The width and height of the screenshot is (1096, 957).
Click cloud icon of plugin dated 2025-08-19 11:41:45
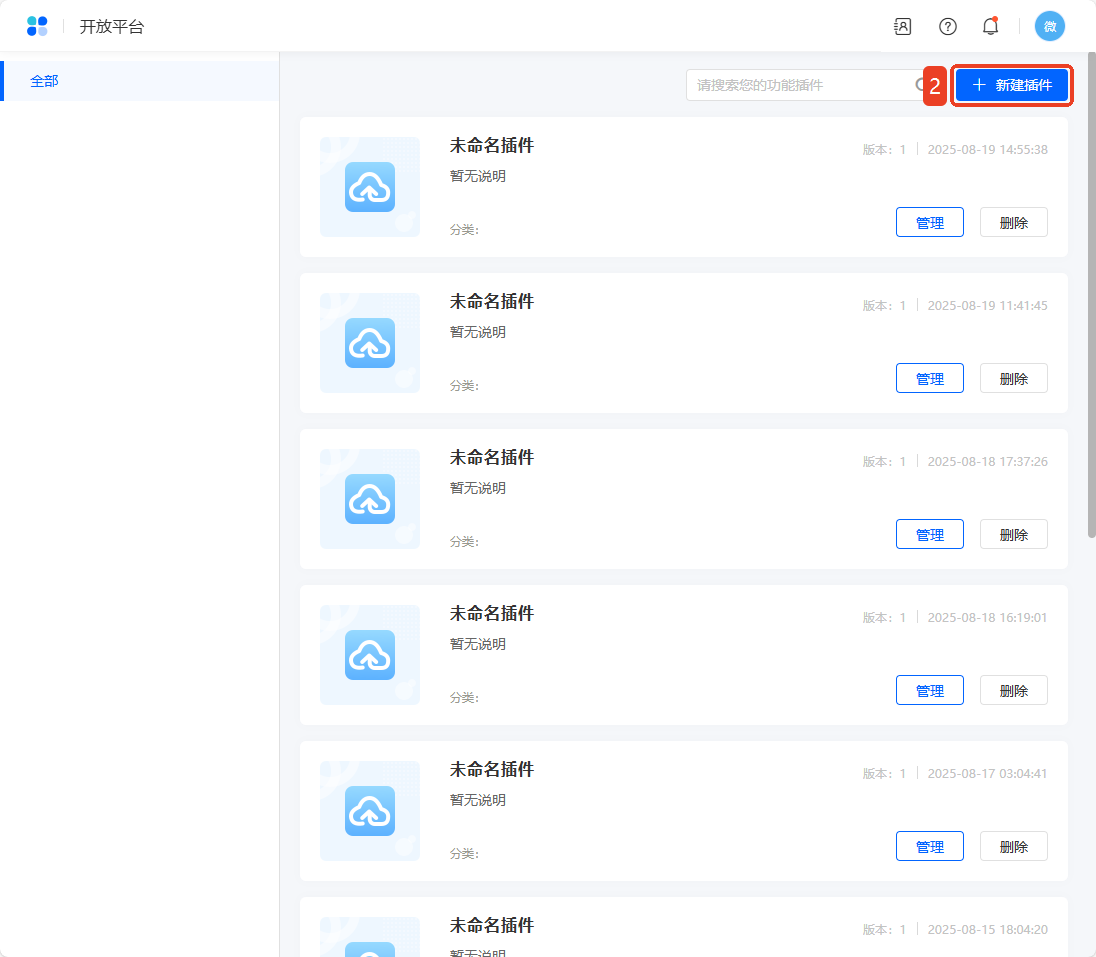coord(370,343)
